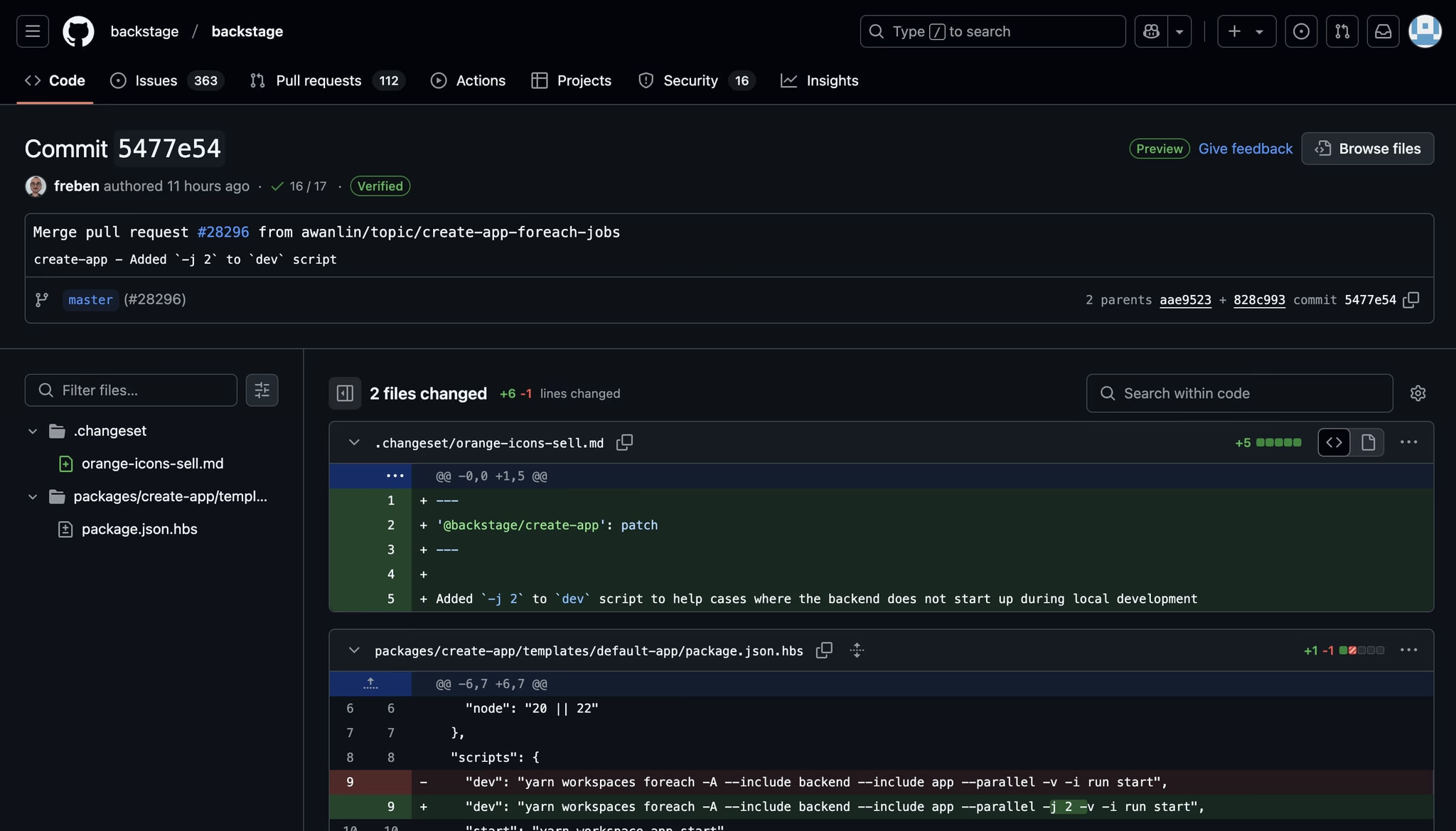Open the backstage repository link
Screen dimensions: 1456x831
pyautogui.click(x=247, y=31)
